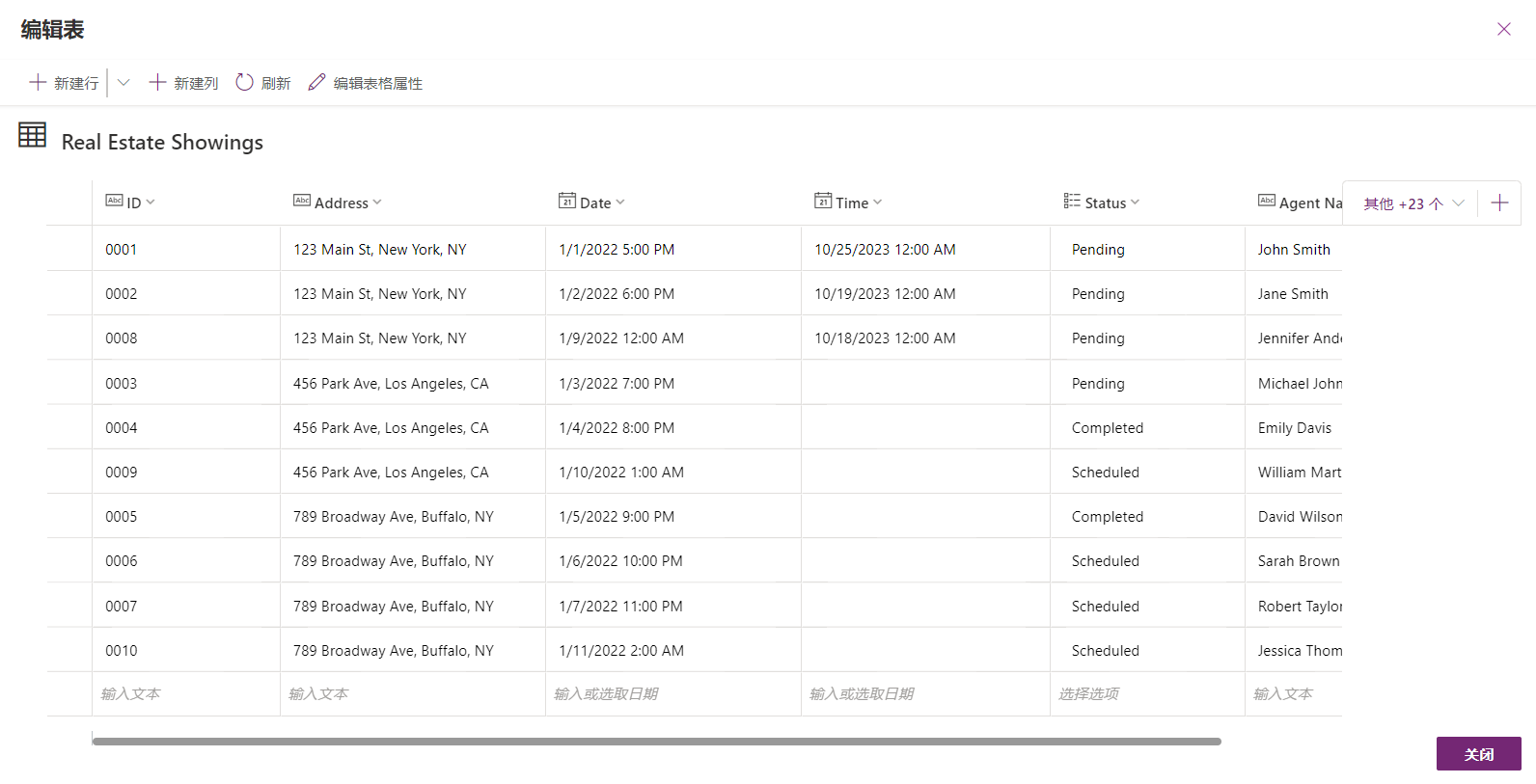Viewport: 1536px width, 784px height.
Task: Click the time cell 10/25/2023 12:00 AM
Action: click(x=925, y=249)
